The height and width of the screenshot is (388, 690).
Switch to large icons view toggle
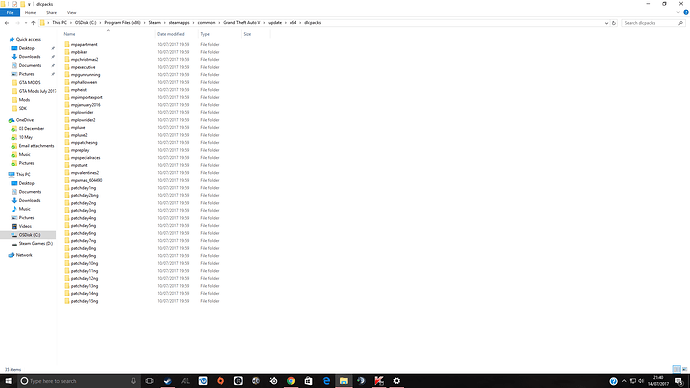684,369
